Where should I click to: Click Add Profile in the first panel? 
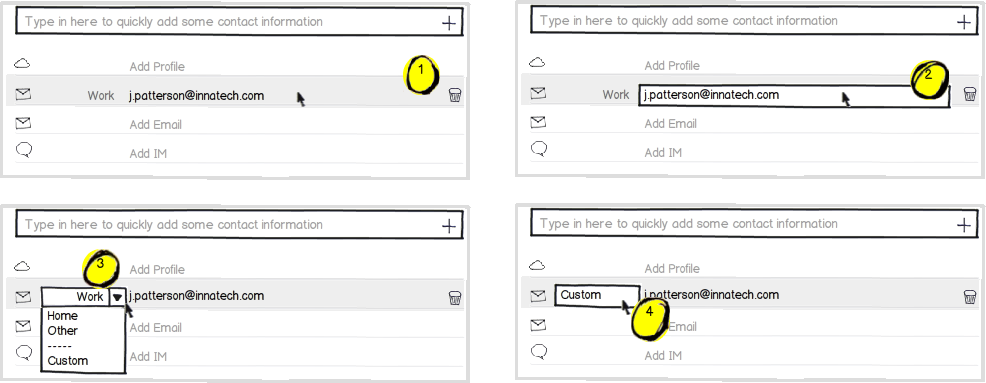[x=157, y=67]
